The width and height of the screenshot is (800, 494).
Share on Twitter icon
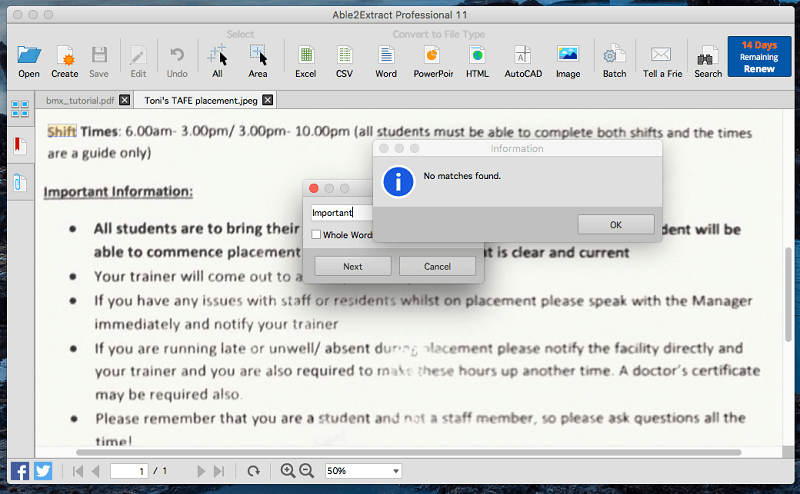43,471
